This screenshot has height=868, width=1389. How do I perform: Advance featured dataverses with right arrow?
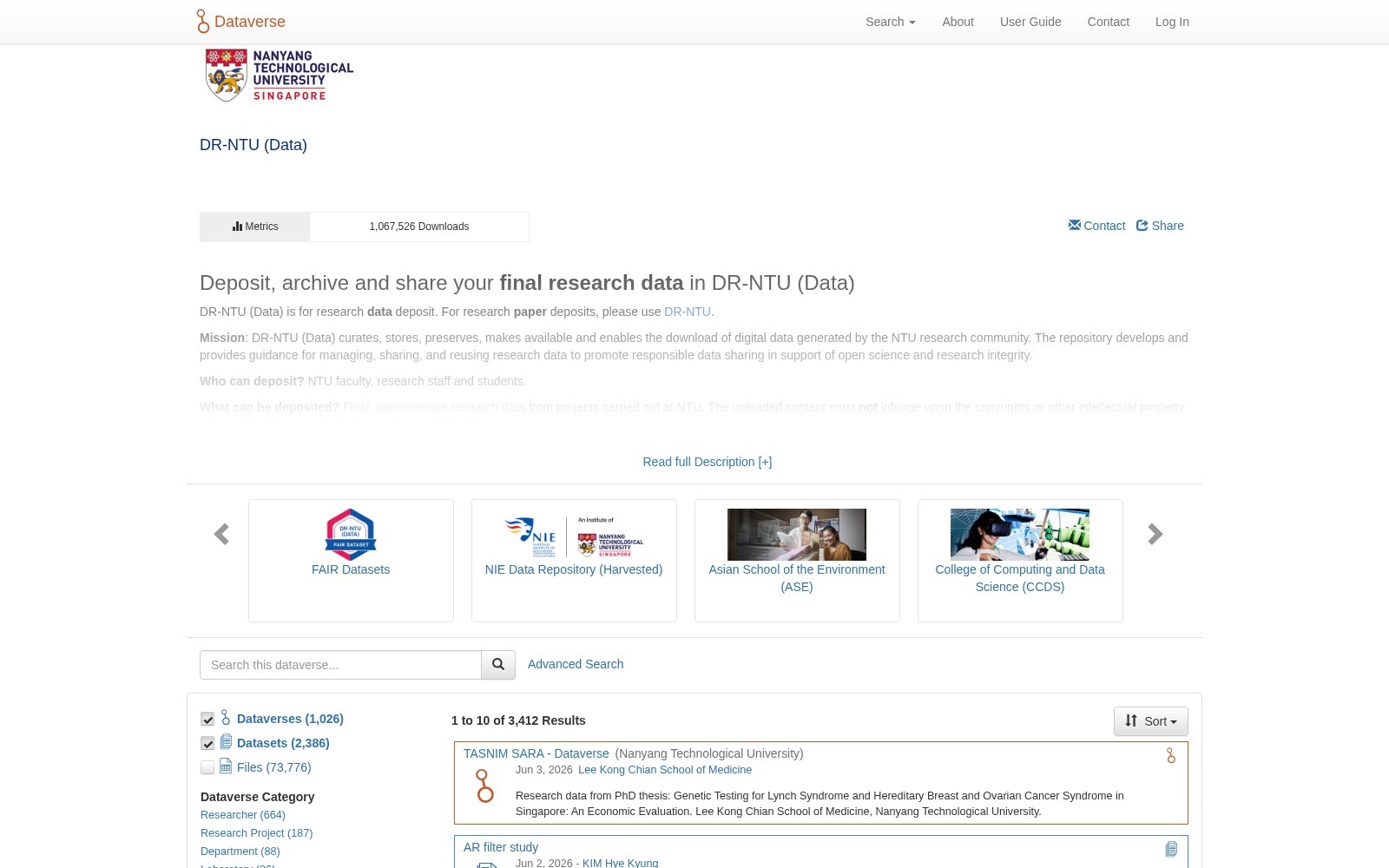[1155, 534]
